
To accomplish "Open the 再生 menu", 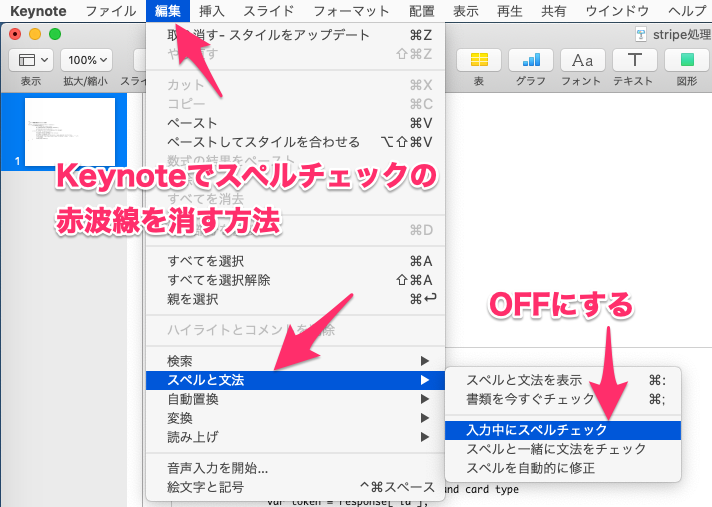I will tap(509, 11).
